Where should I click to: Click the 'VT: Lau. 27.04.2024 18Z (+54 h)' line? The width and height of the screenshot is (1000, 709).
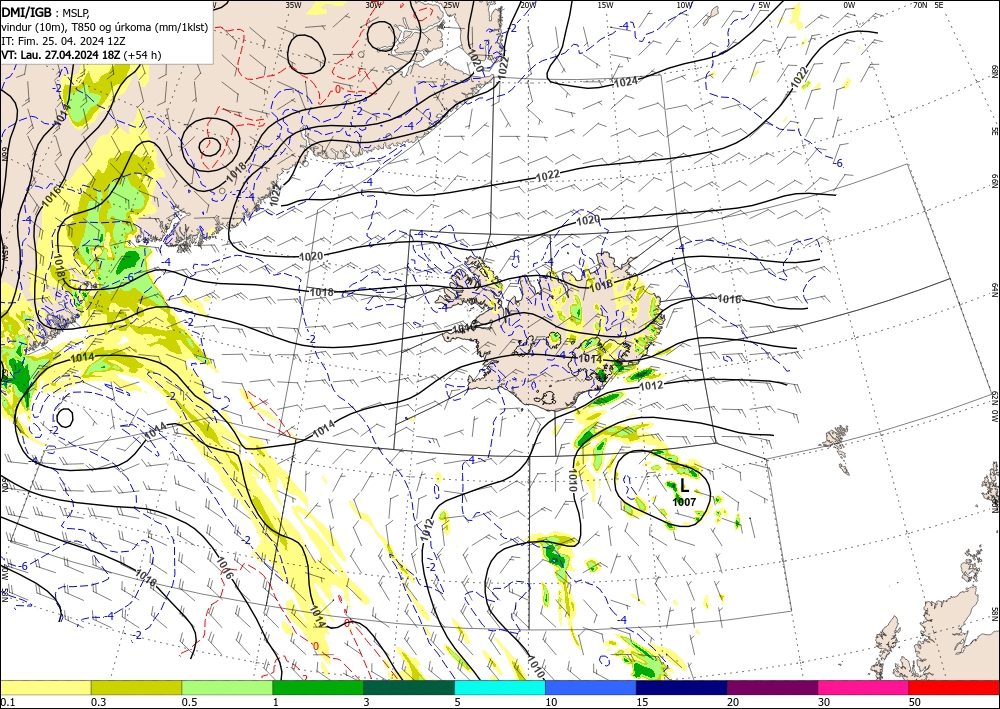(81, 55)
